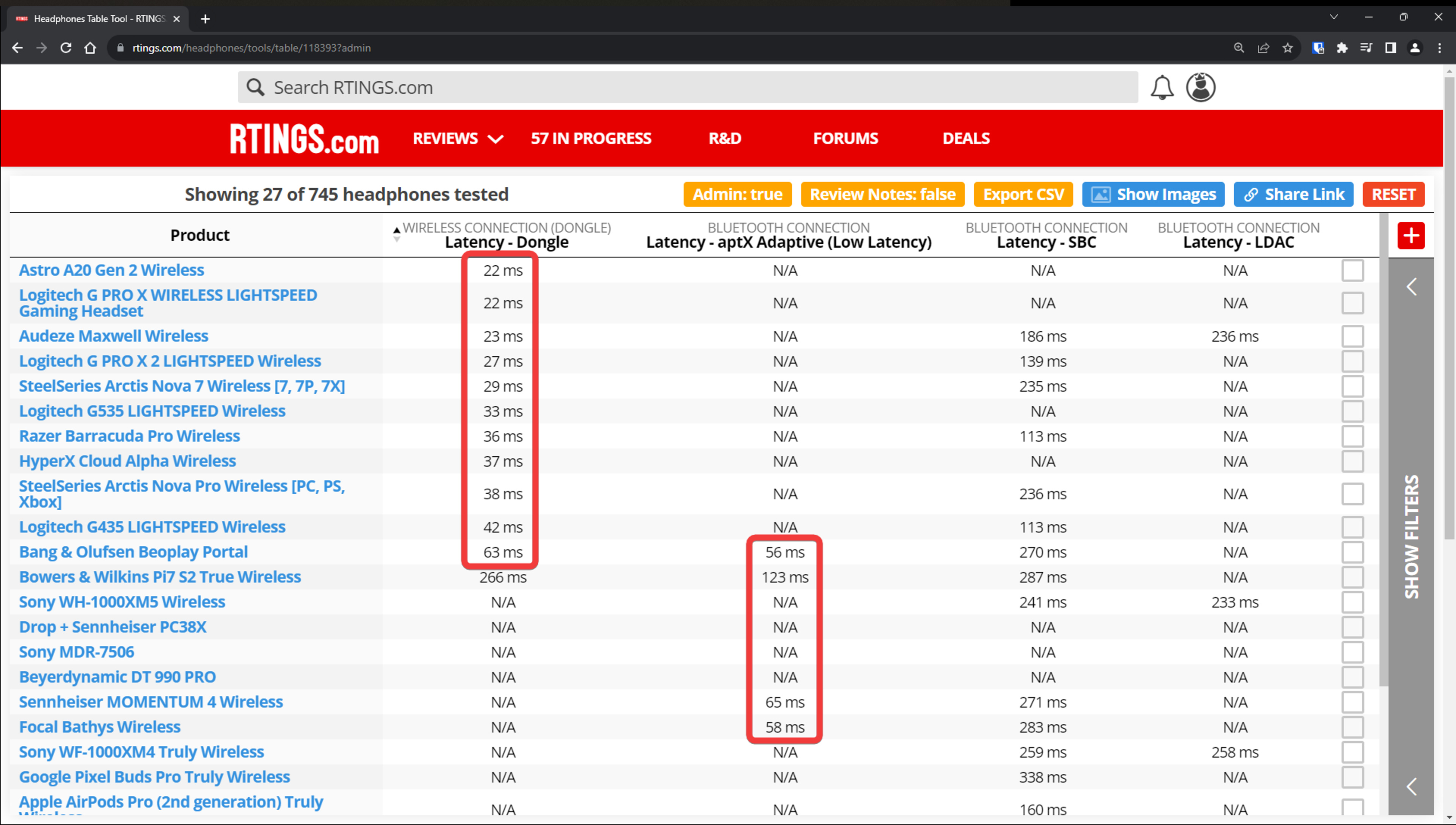Viewport: 1456px width, 825px height.
Task: Open the R&D menu item
Action: tap(724, 138)
